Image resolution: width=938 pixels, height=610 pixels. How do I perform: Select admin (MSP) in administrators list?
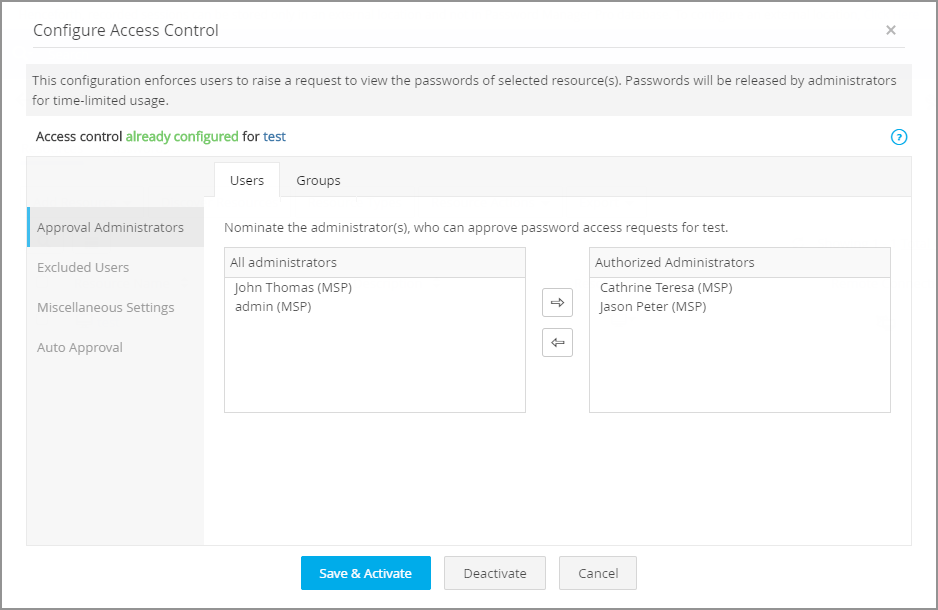[273, 306]
